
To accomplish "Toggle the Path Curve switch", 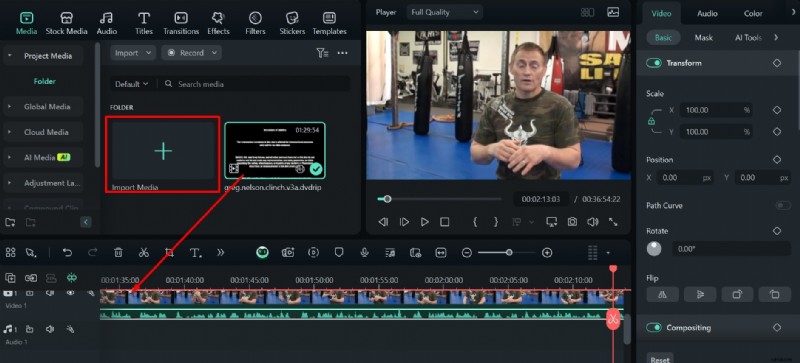I will pos(783,206).
